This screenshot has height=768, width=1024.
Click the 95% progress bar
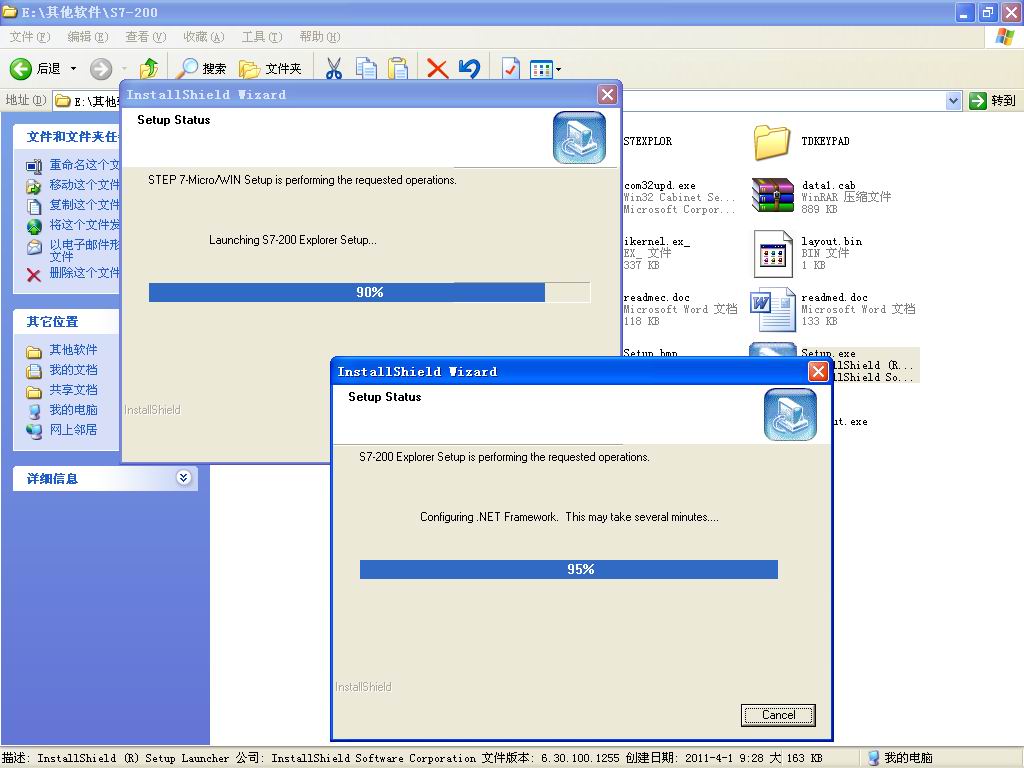click(x=568, y=569)
